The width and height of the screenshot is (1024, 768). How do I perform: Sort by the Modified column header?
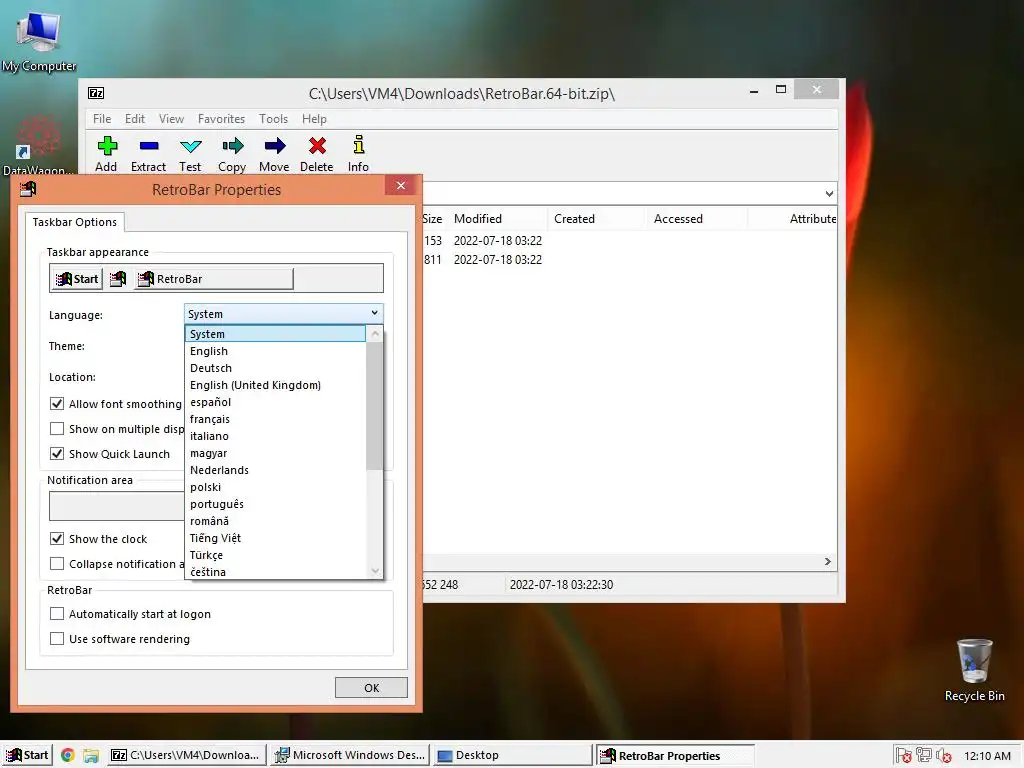point(498,219)
